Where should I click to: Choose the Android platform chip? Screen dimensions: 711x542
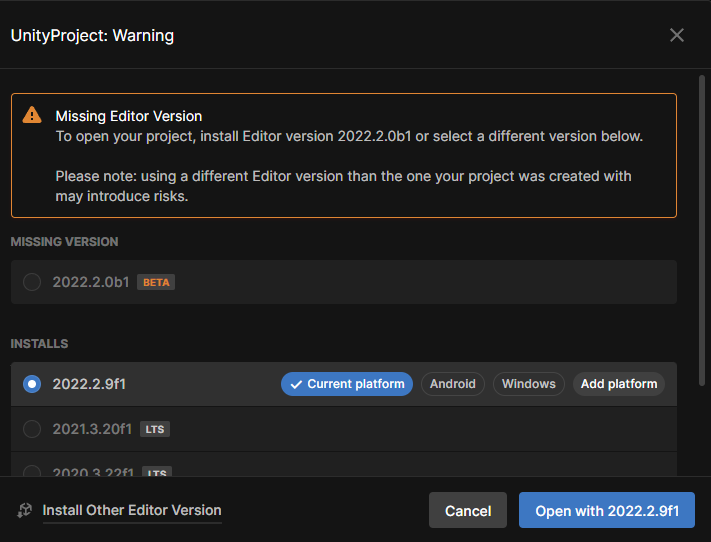point(453,384)
